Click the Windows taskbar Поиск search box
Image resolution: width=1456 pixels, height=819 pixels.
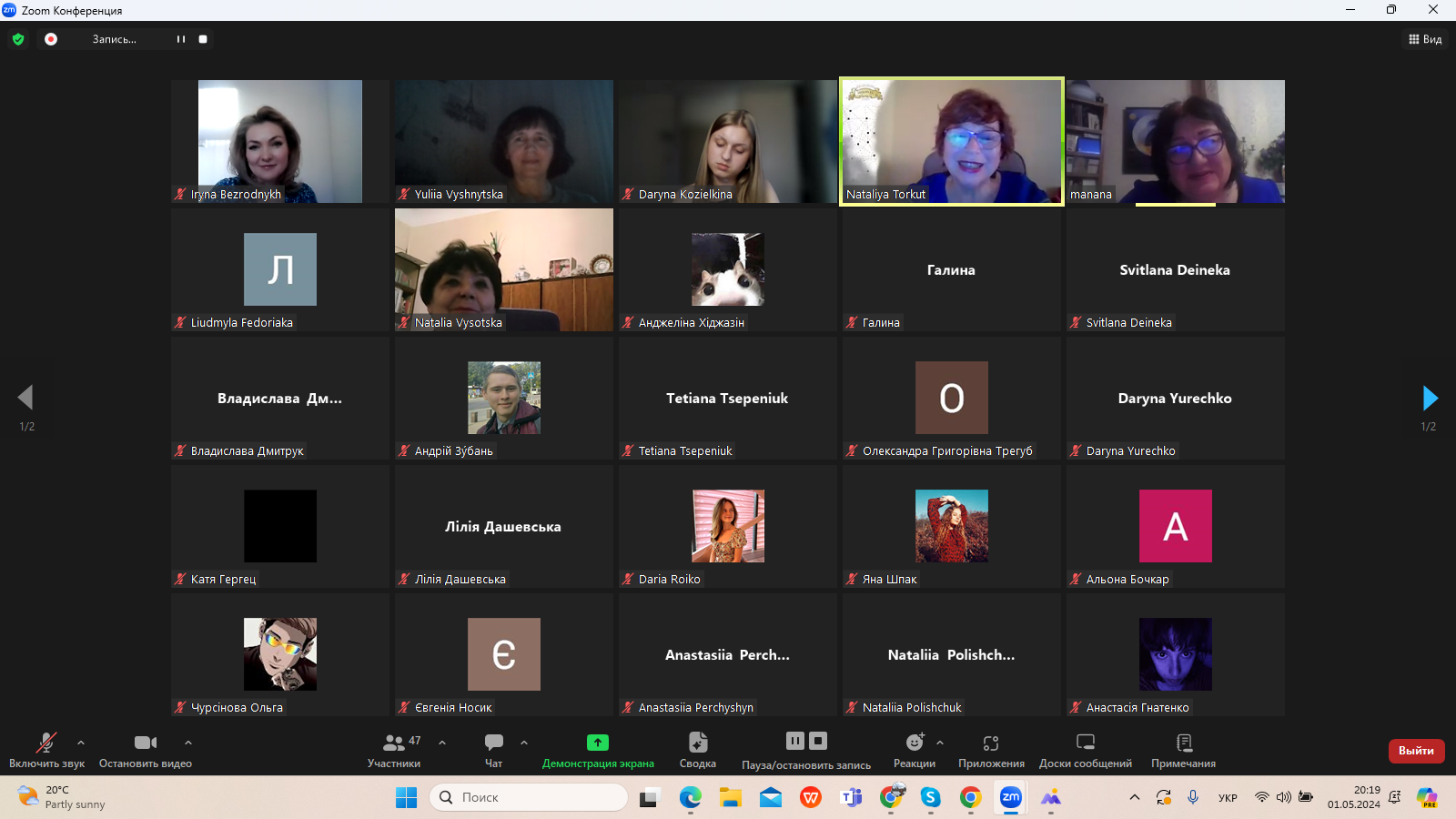click(529, 797)
